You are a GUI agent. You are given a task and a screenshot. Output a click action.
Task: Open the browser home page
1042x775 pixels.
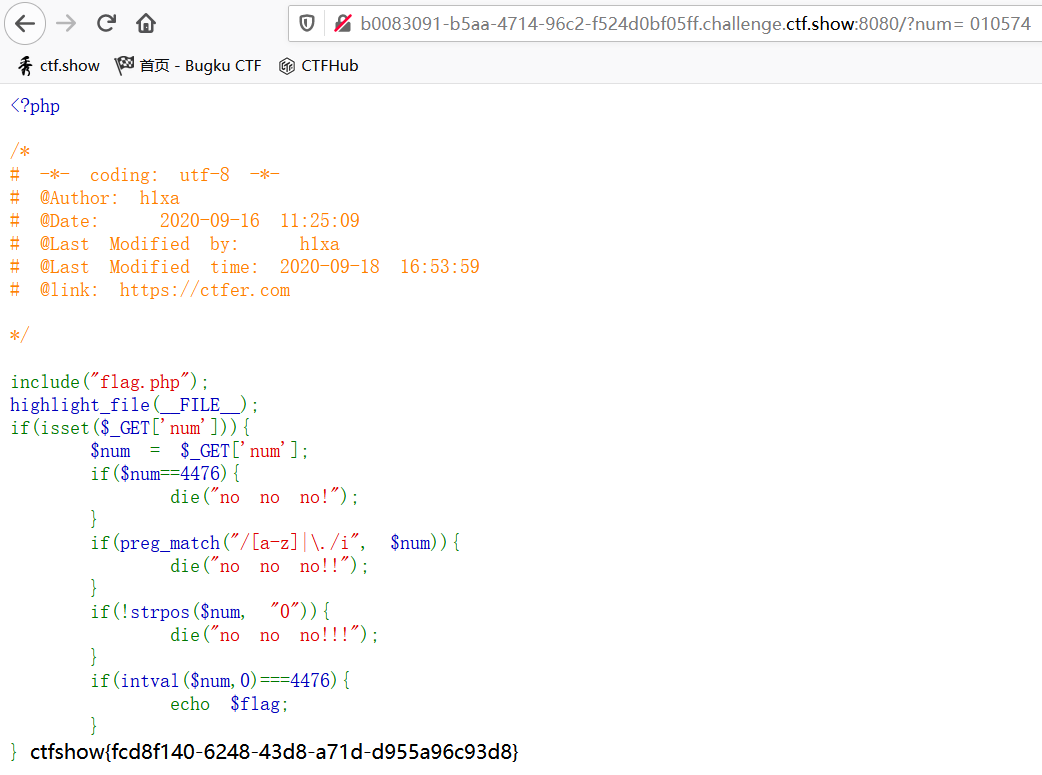pyautogui.click(x=146, y=24)
